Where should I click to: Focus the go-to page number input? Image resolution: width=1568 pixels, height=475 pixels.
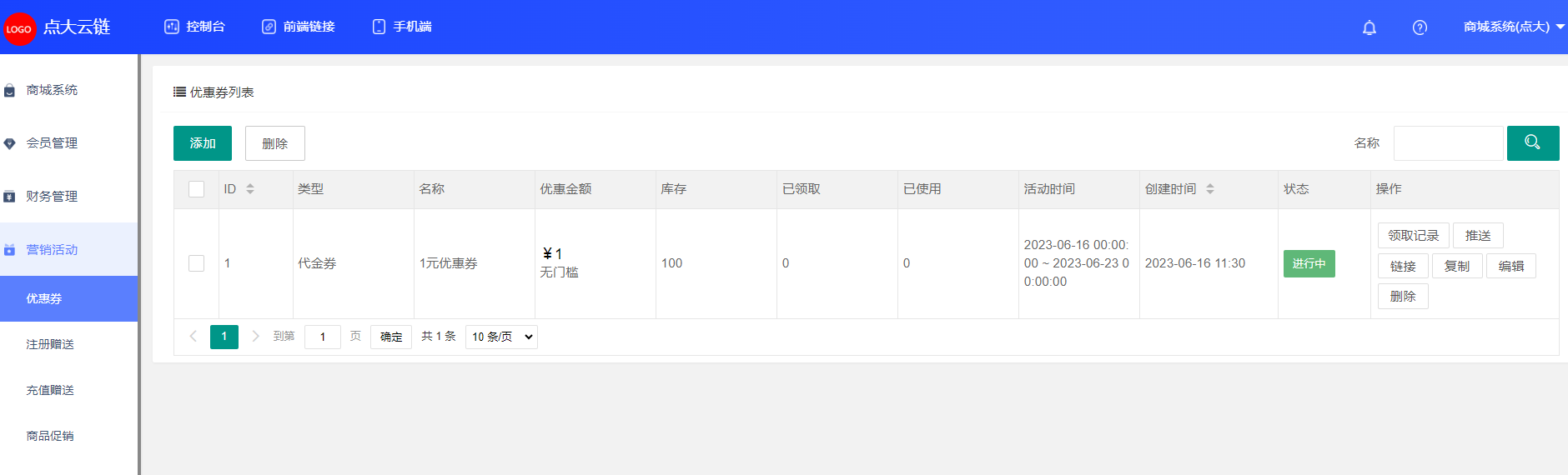(323, 337)
